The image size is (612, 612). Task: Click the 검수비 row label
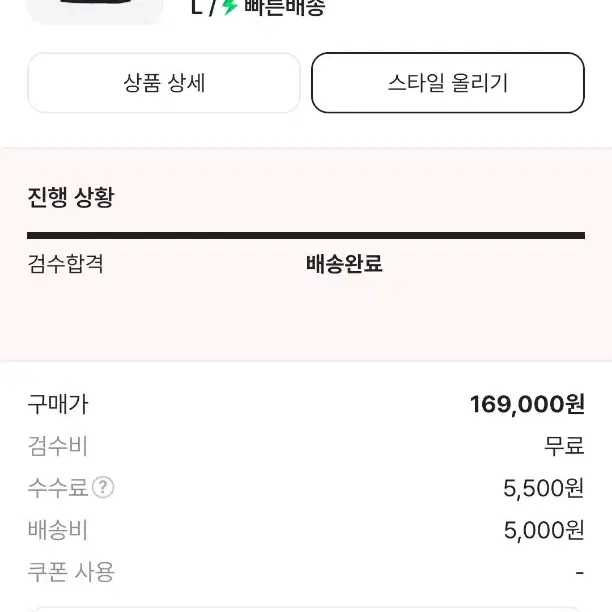[57, 446]
